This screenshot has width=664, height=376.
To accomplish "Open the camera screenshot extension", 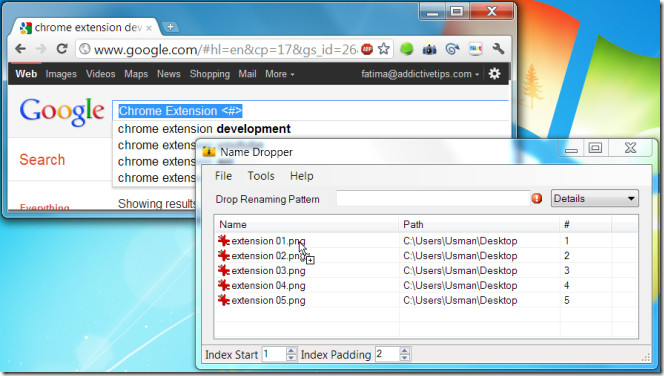I will point(429,50).
